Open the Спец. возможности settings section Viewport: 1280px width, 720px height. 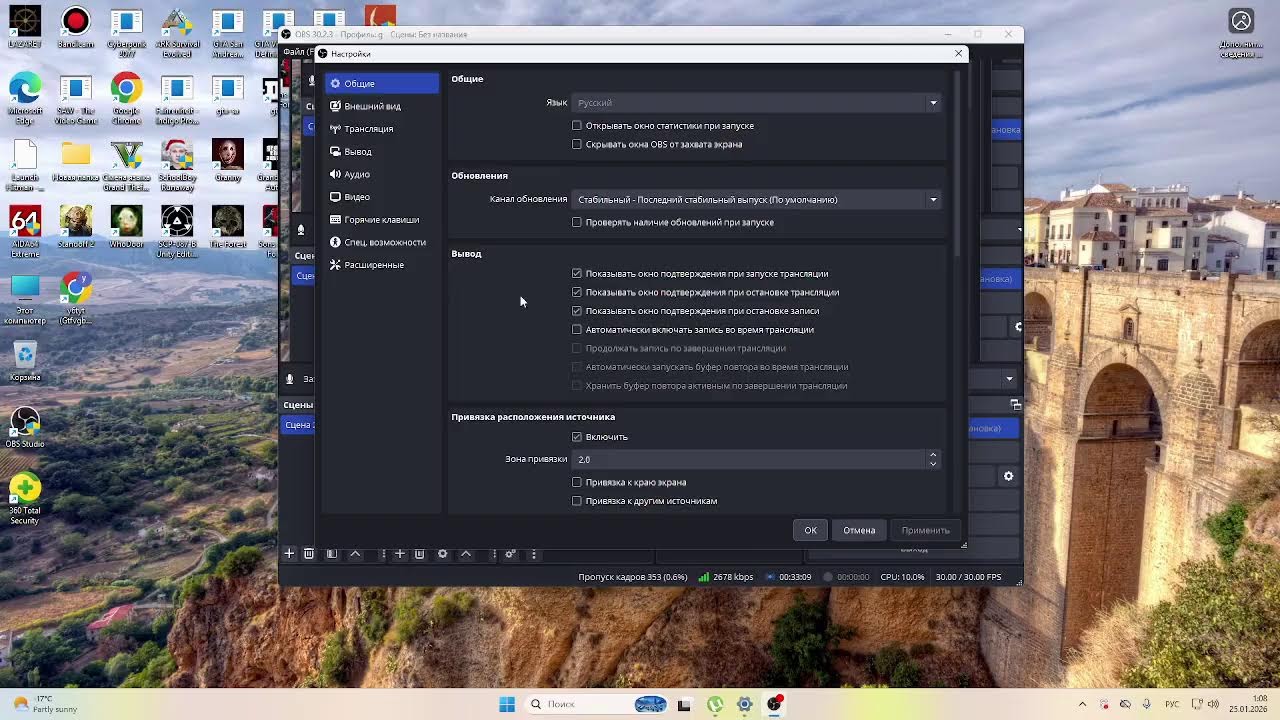click(x=381, y=242)
